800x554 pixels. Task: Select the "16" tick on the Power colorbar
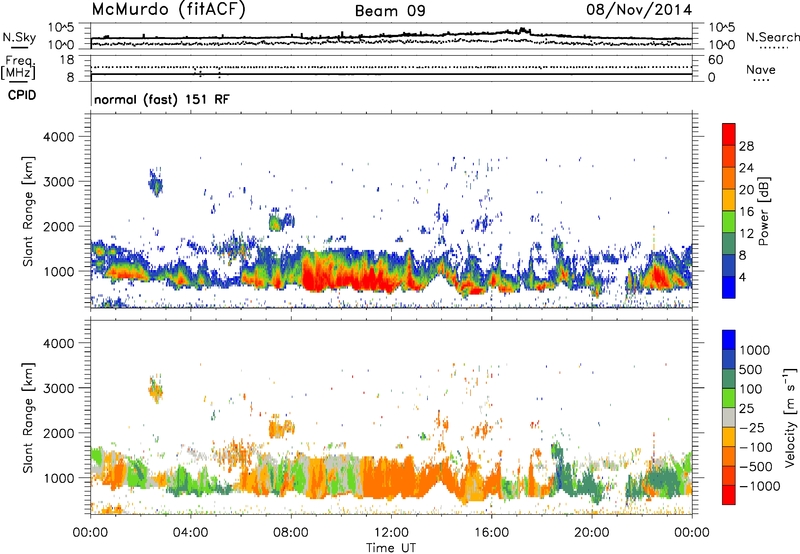[746, 212]
